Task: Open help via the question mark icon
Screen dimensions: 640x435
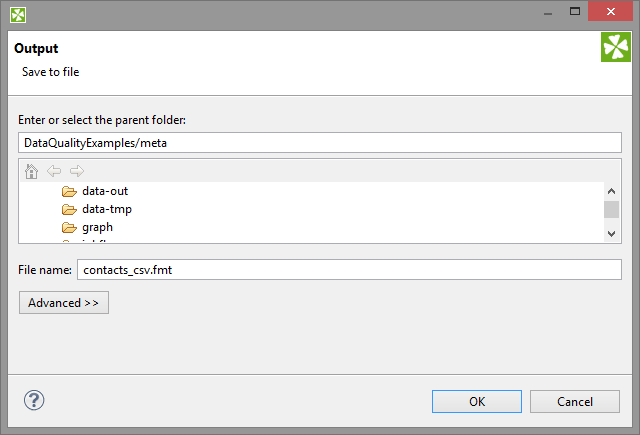Action: [x=34, y=400]
